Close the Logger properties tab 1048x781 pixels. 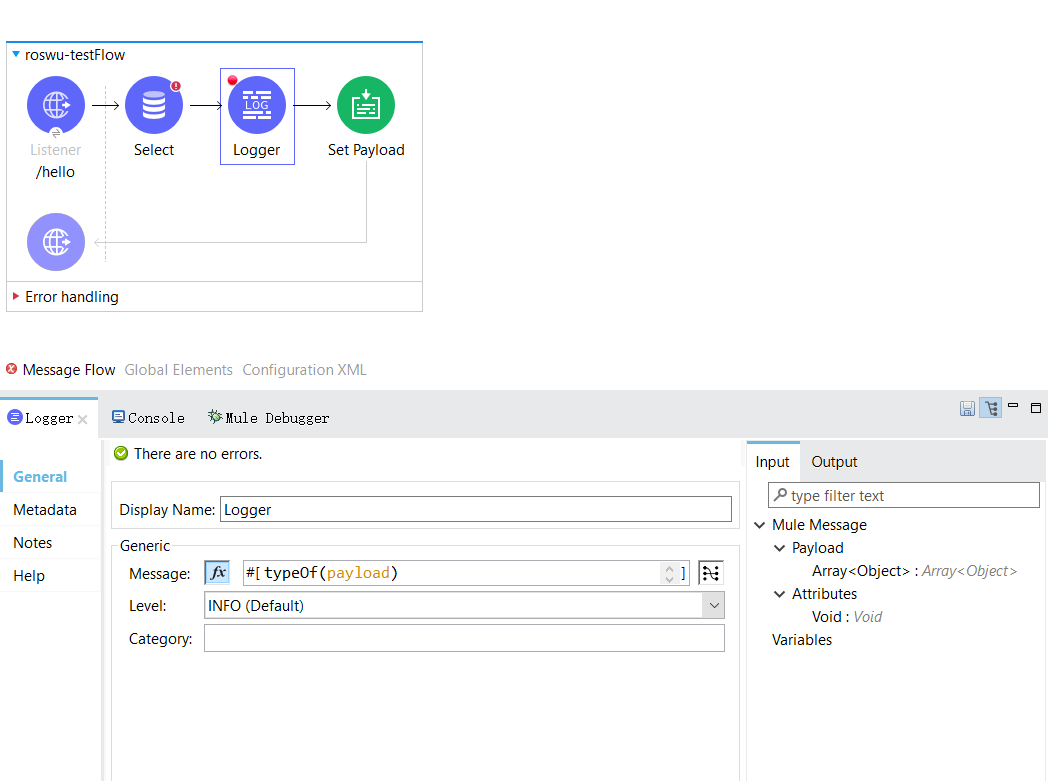[x=82, y=420]
